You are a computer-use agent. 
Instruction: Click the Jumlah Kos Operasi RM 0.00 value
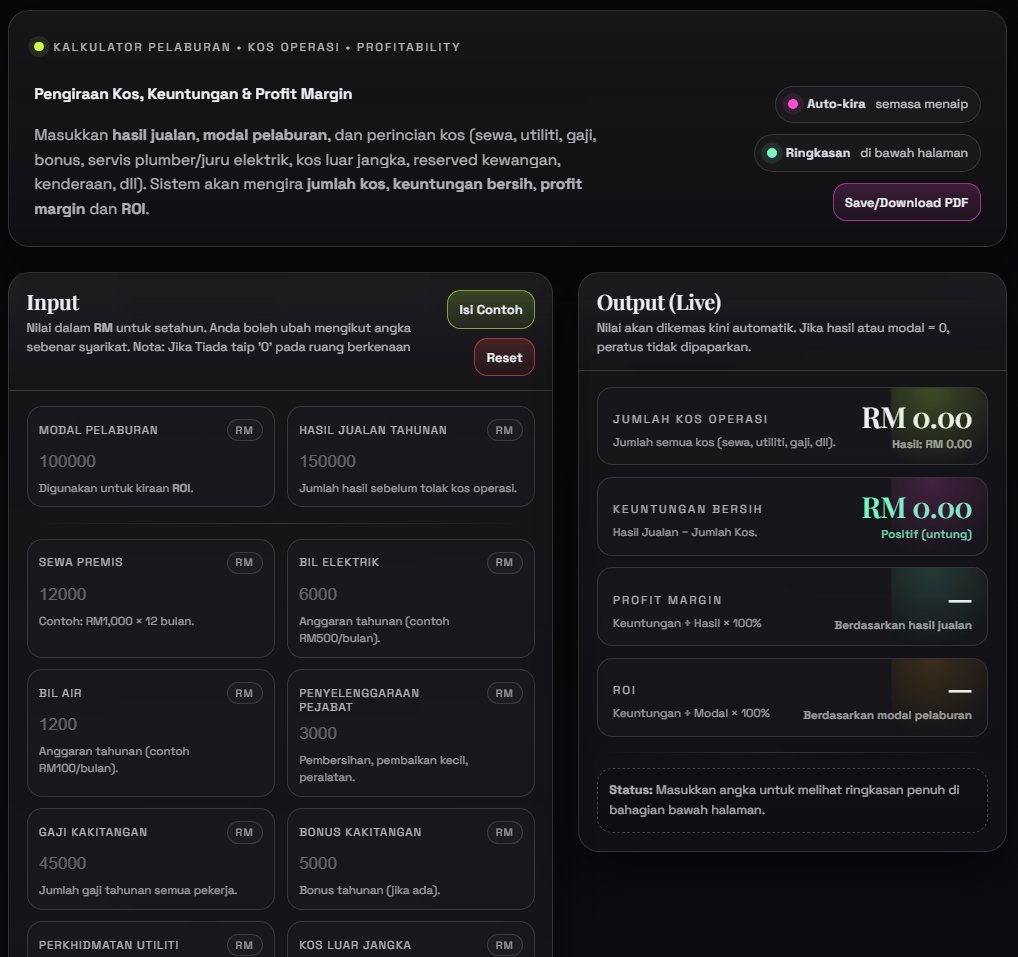coord(917,418)
